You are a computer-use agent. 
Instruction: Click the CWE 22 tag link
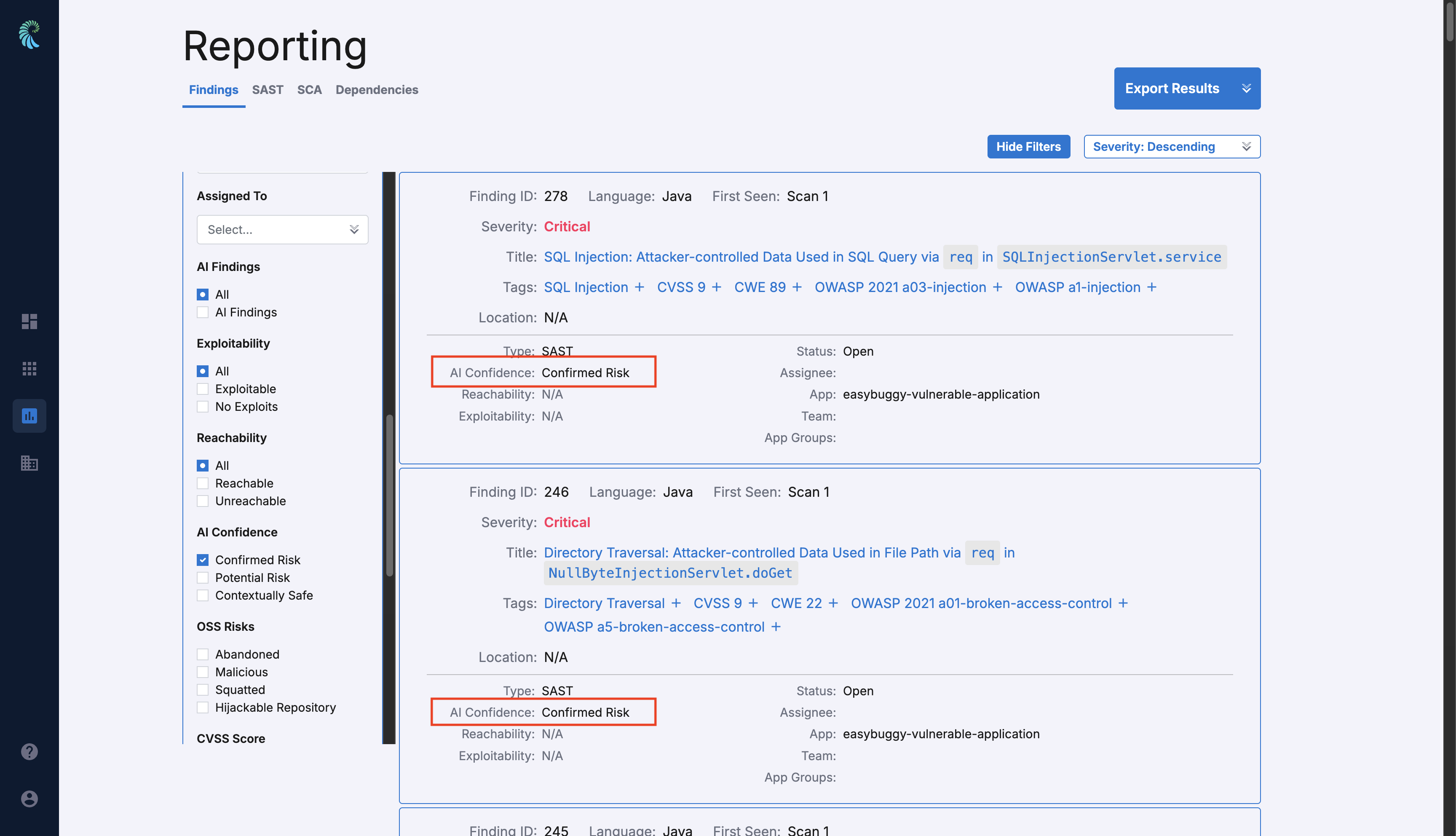tap(797, 603)
